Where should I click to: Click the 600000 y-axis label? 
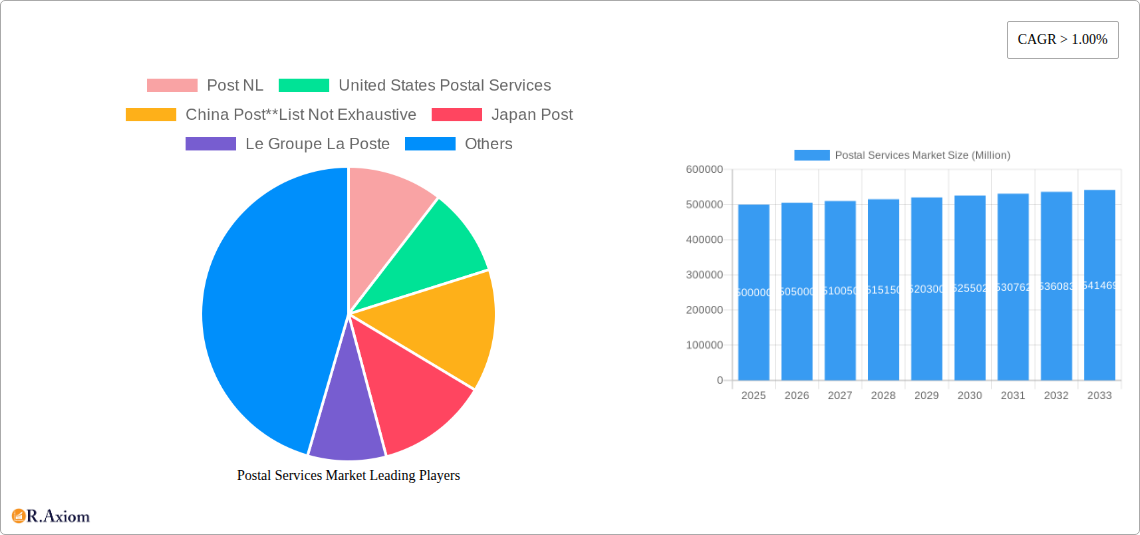click(x=705, y=169)
